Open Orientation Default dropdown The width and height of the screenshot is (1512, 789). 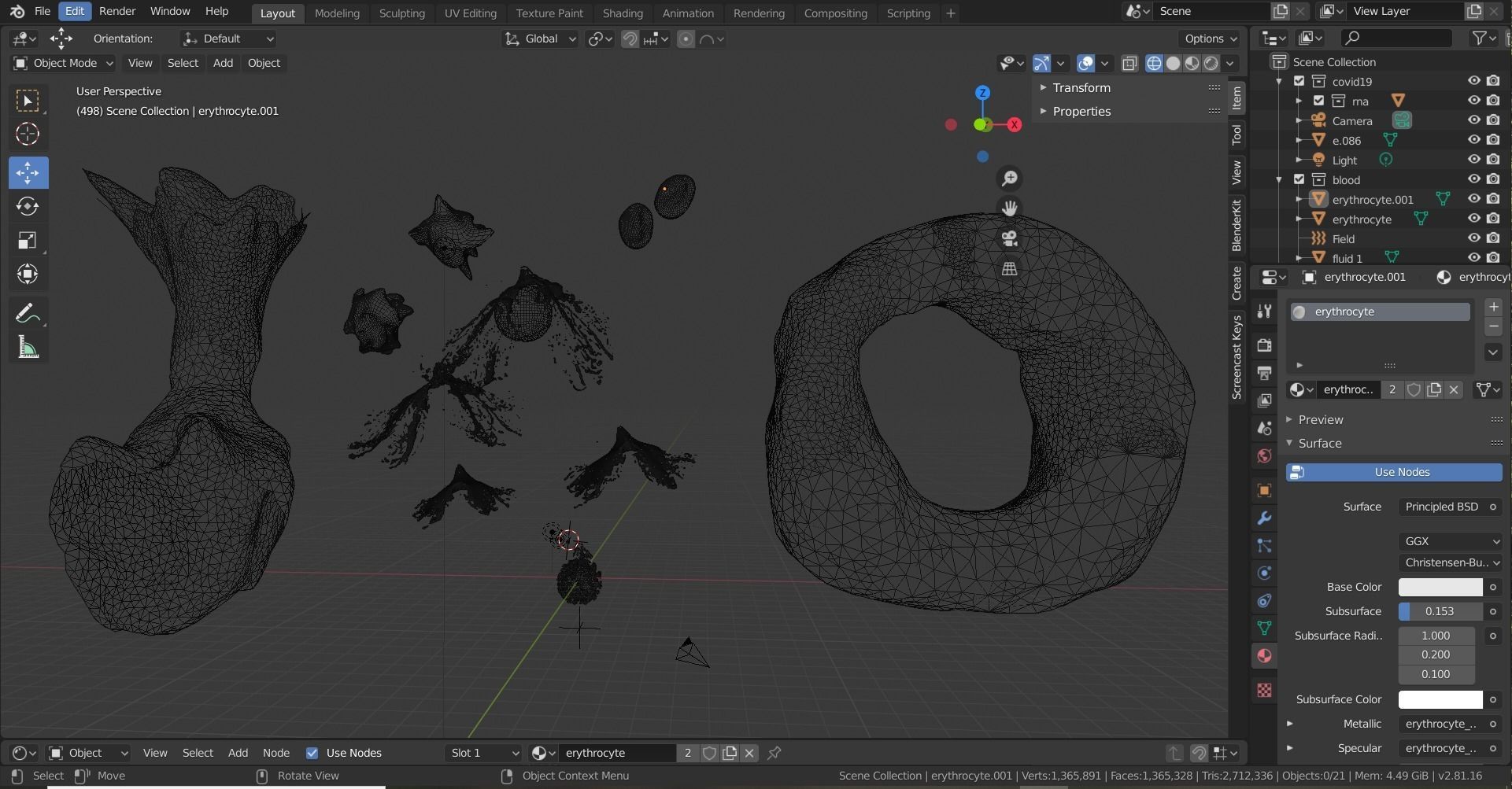(x=228, y=39)
